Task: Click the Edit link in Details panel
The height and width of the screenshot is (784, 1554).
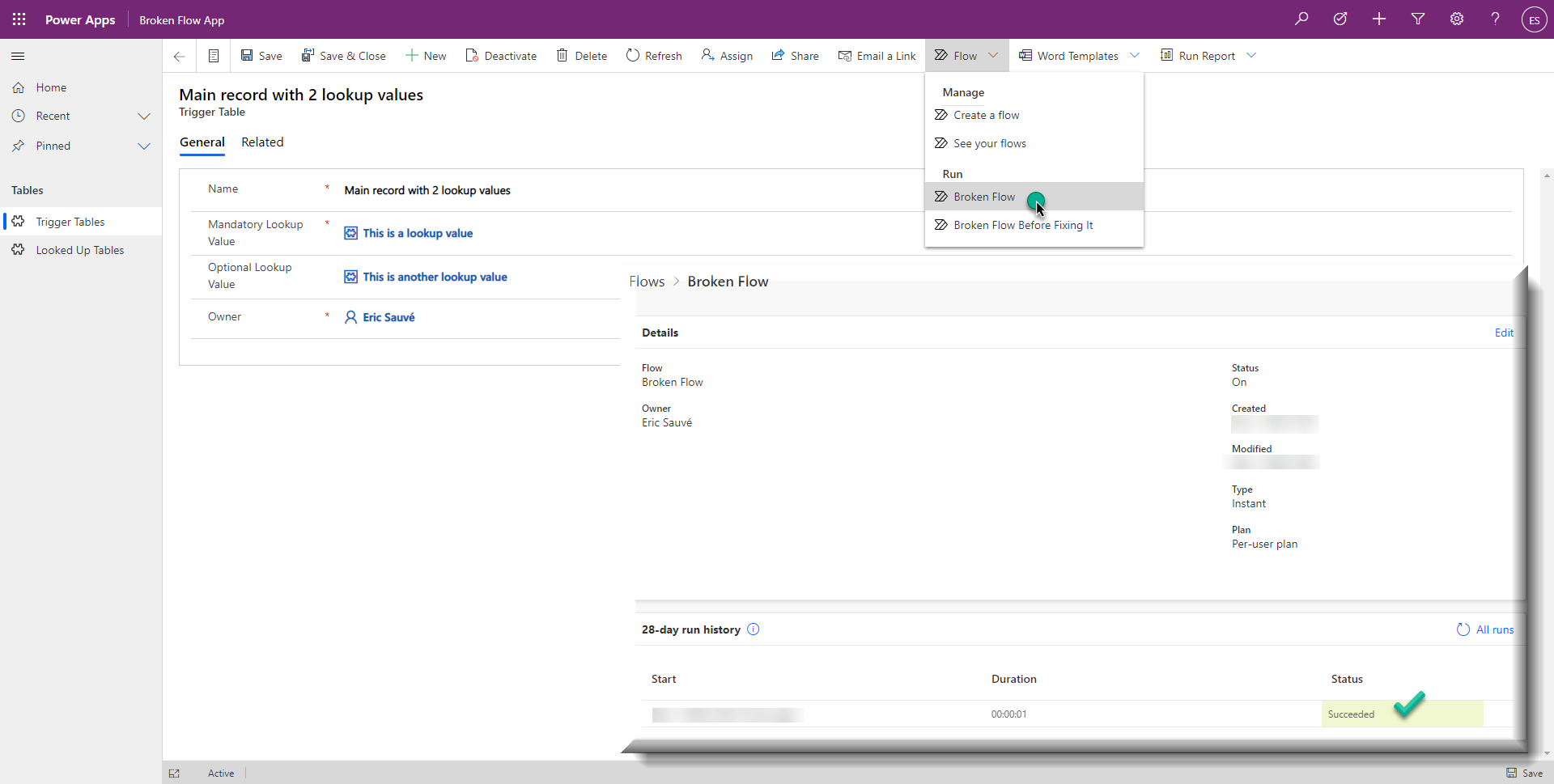Action: 1504,333
